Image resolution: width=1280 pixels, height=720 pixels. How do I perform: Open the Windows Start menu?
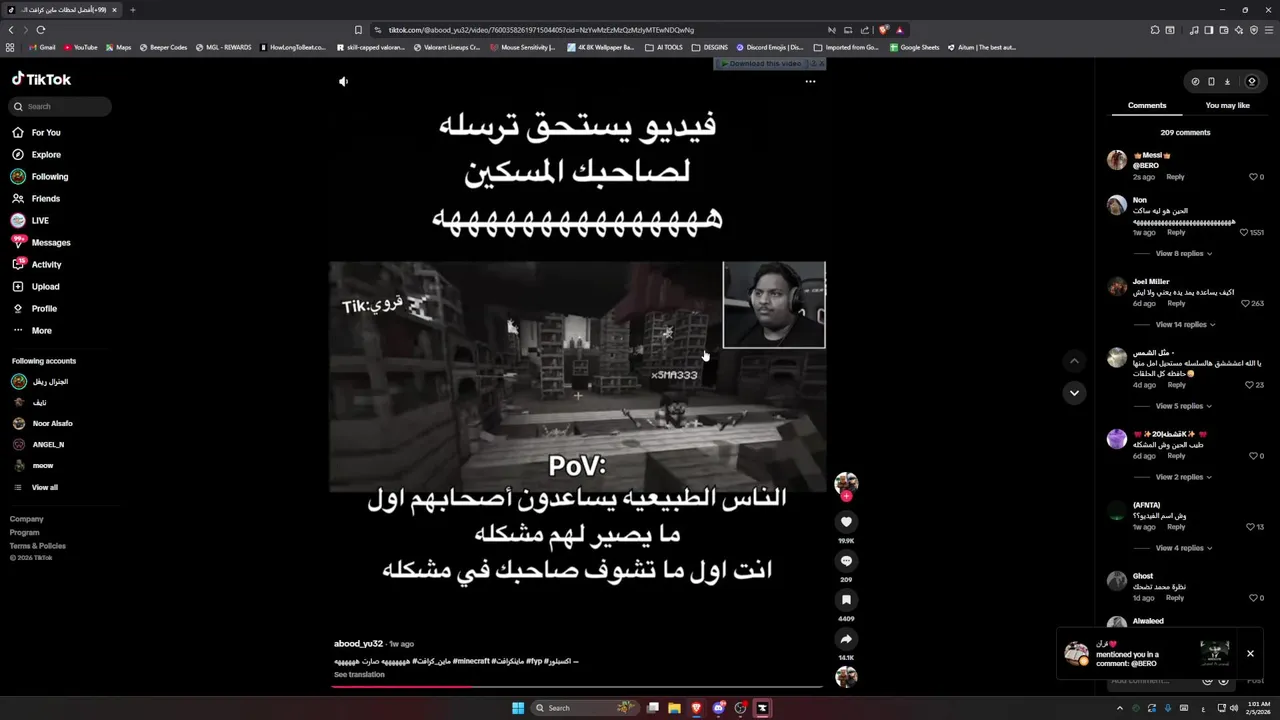pyautogui.click(x=518, y=708)
